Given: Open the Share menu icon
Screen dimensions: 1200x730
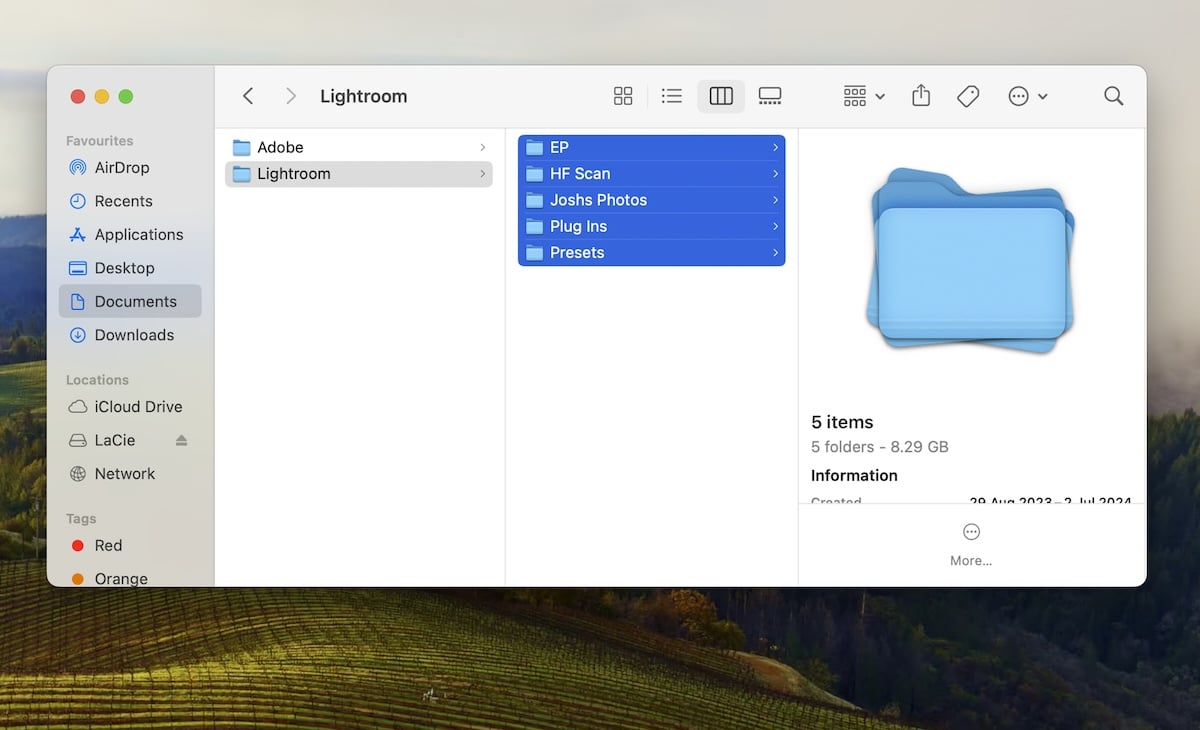Looking at the screenshot, I should click(921, 95).
